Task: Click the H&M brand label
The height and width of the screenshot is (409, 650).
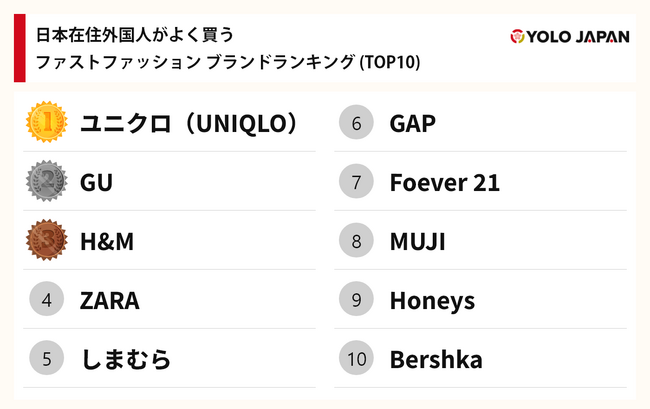Action: (x=107, y=242)
